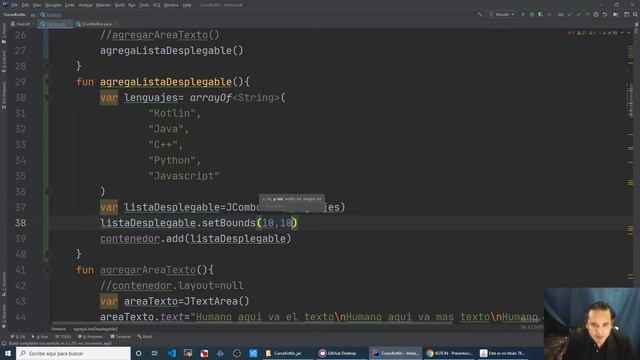This screenshot has height=360, width=640.
Task: Click line number 38 in gutter
Action: (x=20, y=223)
